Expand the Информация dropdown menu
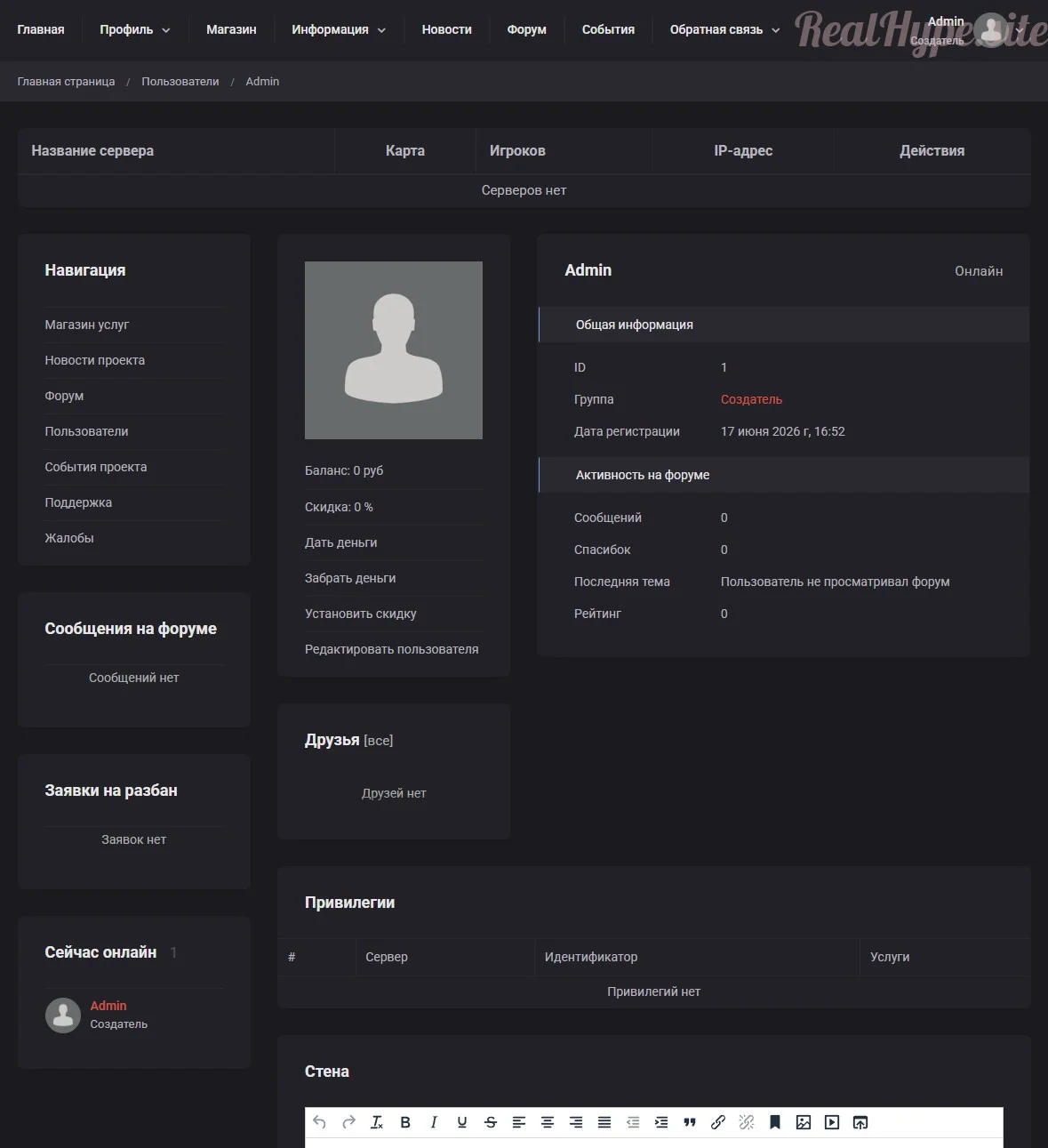 tap(339, 29)
